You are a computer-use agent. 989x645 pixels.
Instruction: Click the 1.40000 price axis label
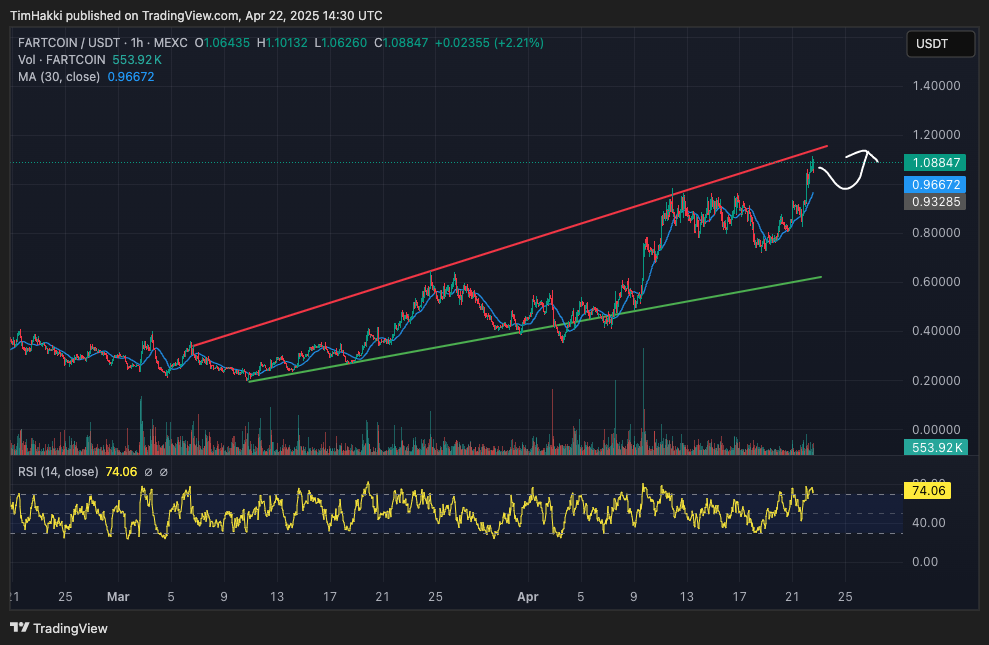939,87
